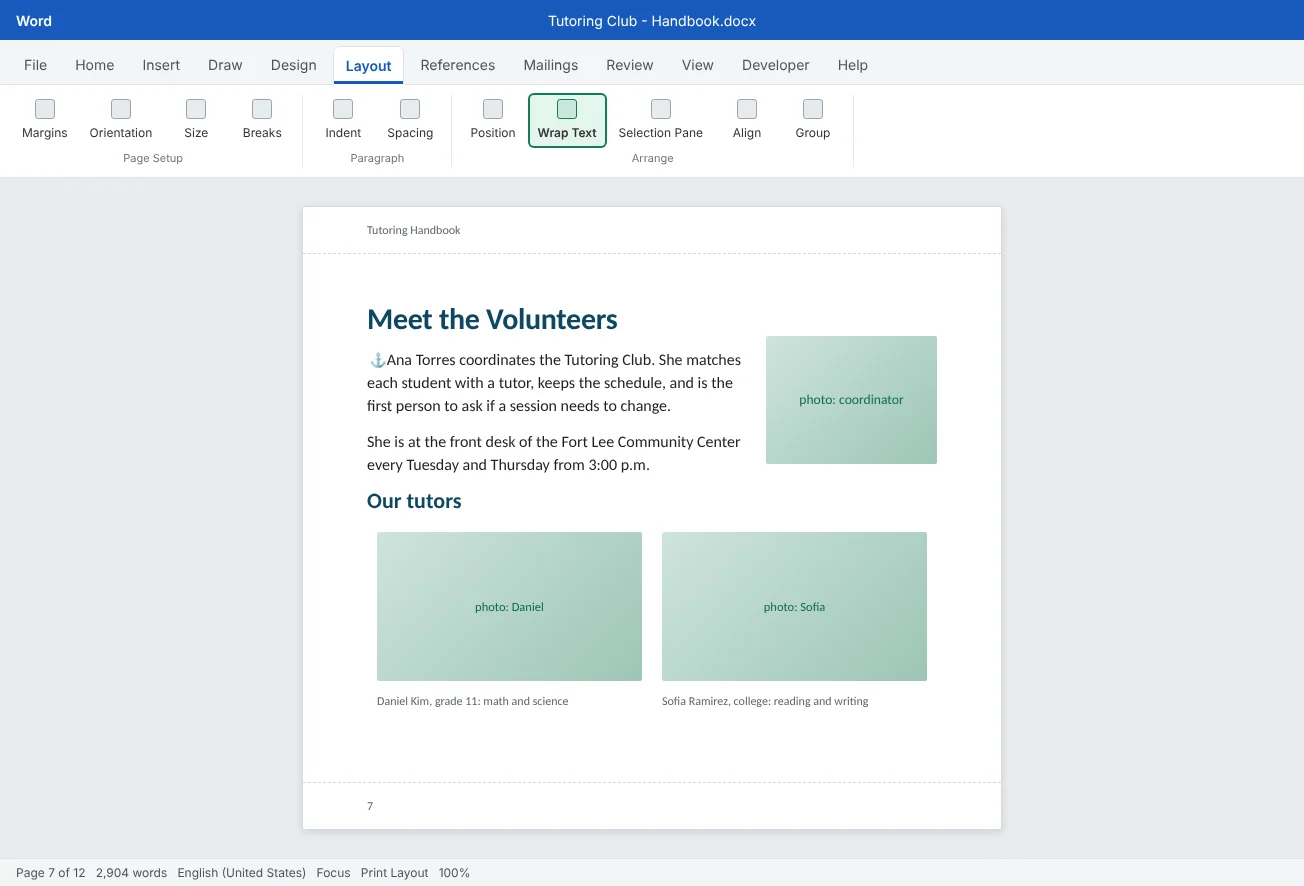The height and width of the screenshot is (886, 1304).
Task: Click the paragraph about the Fort Lee Community Center
Action: (554, 453)
